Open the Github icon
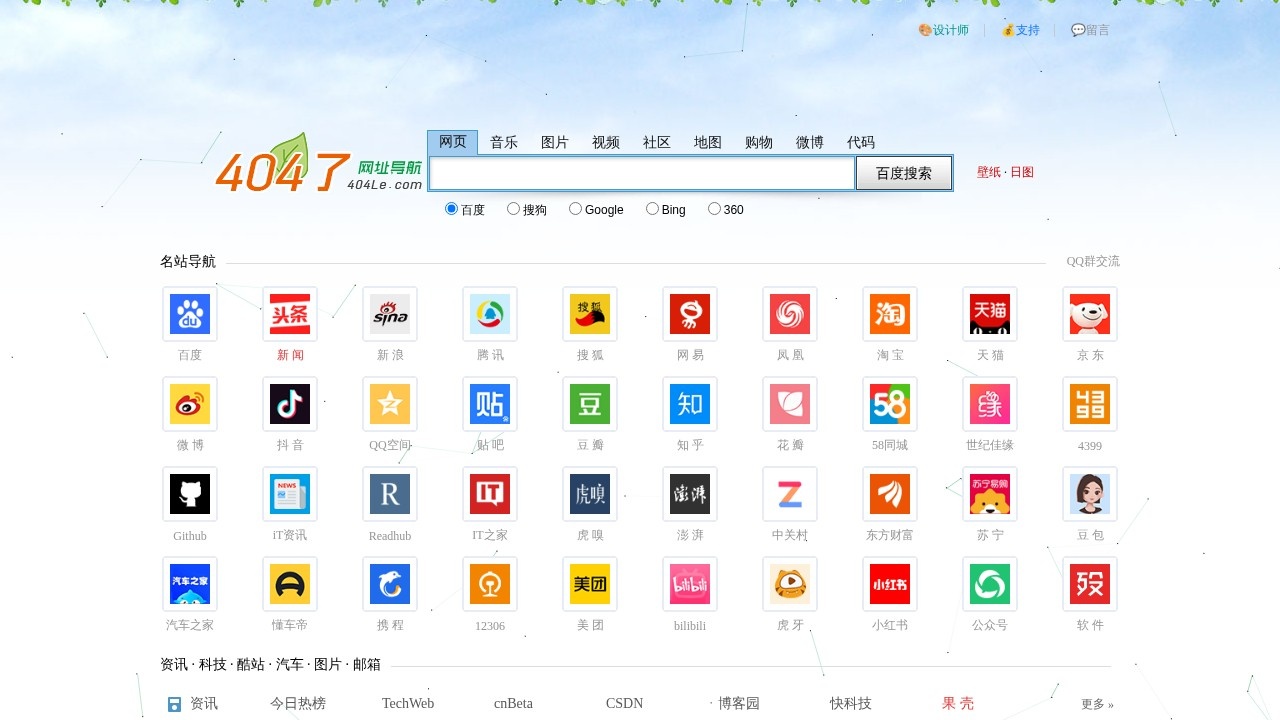Image resolution: width=1280 pixels, height=720 pixels. coord(190,494)
